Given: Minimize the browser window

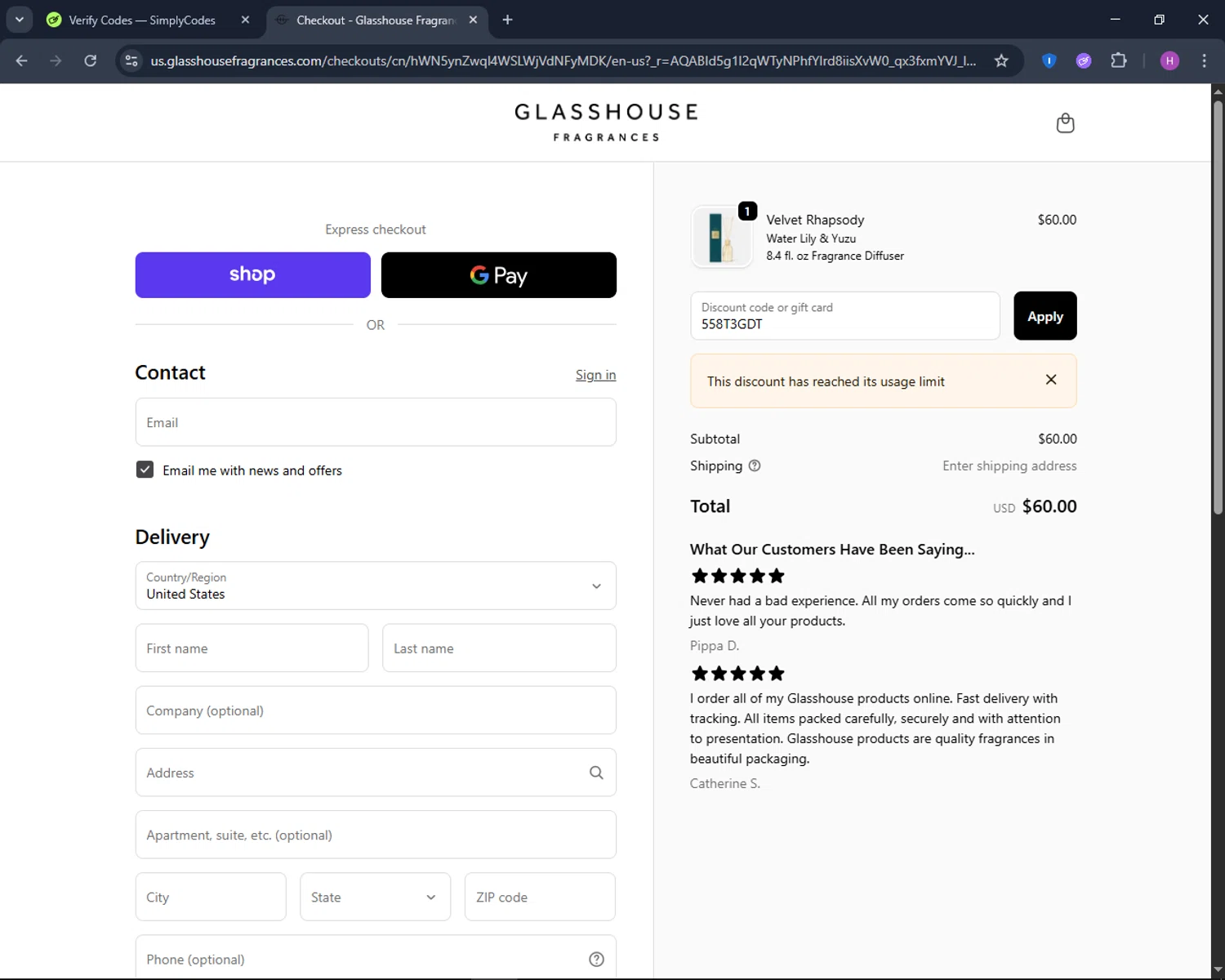Looking at the screenshot, I should click(x=1115, y=20).
